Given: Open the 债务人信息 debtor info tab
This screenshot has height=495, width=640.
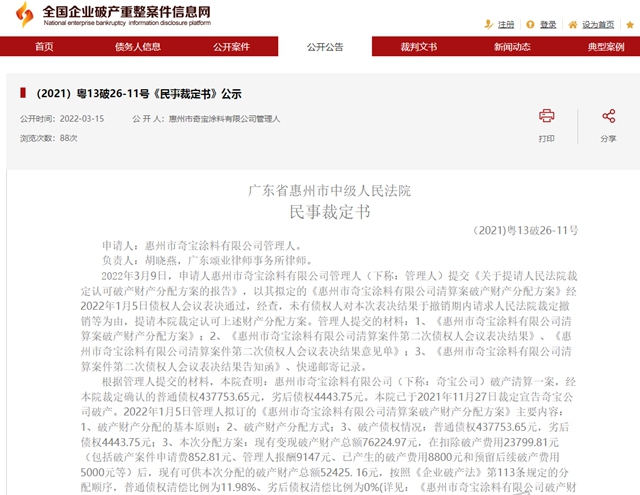Looking at the screenshot, I should 138,47.
